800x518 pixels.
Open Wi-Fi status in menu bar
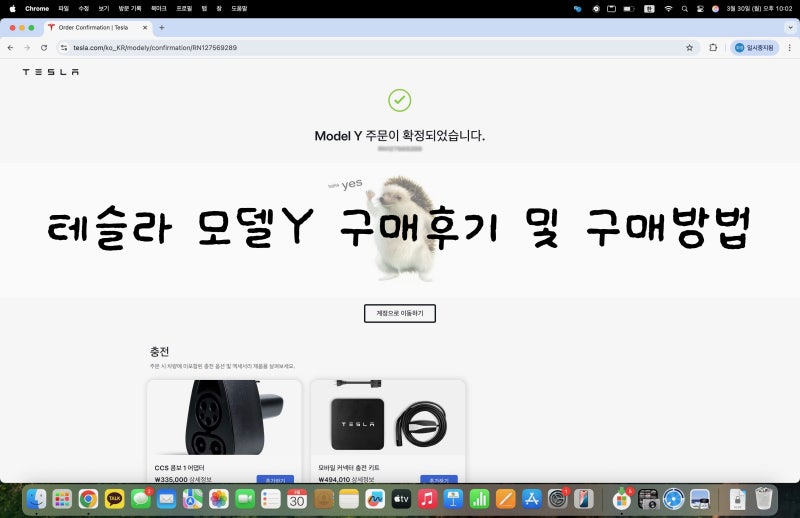[668, 9]
